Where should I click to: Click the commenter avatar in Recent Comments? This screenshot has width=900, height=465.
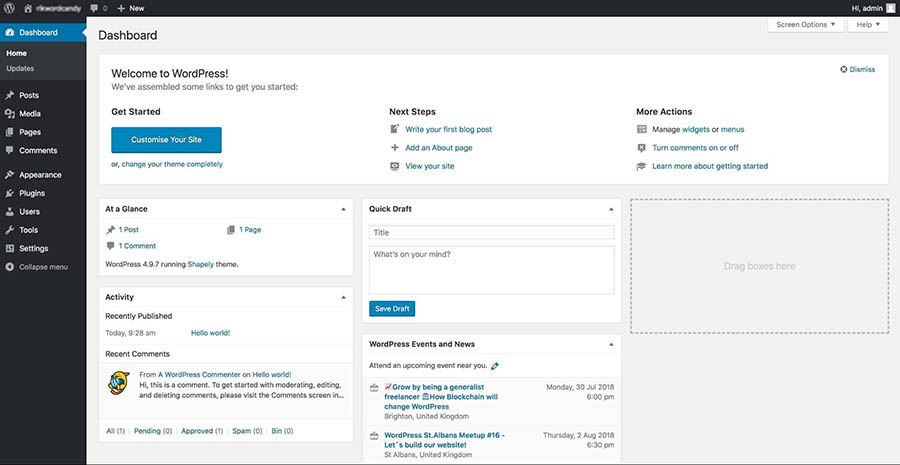click(119, 383)
